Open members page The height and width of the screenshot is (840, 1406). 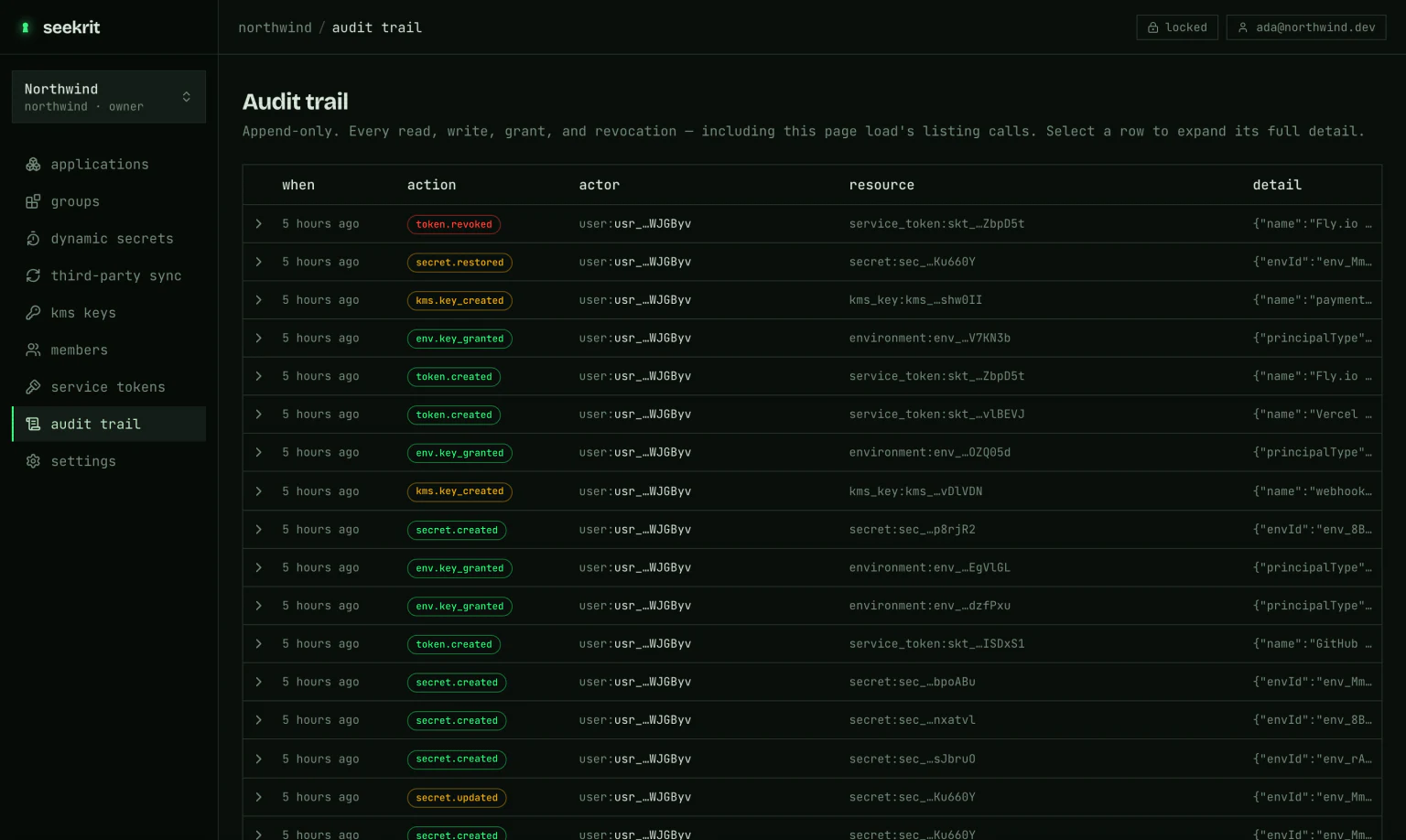[109, 350]
